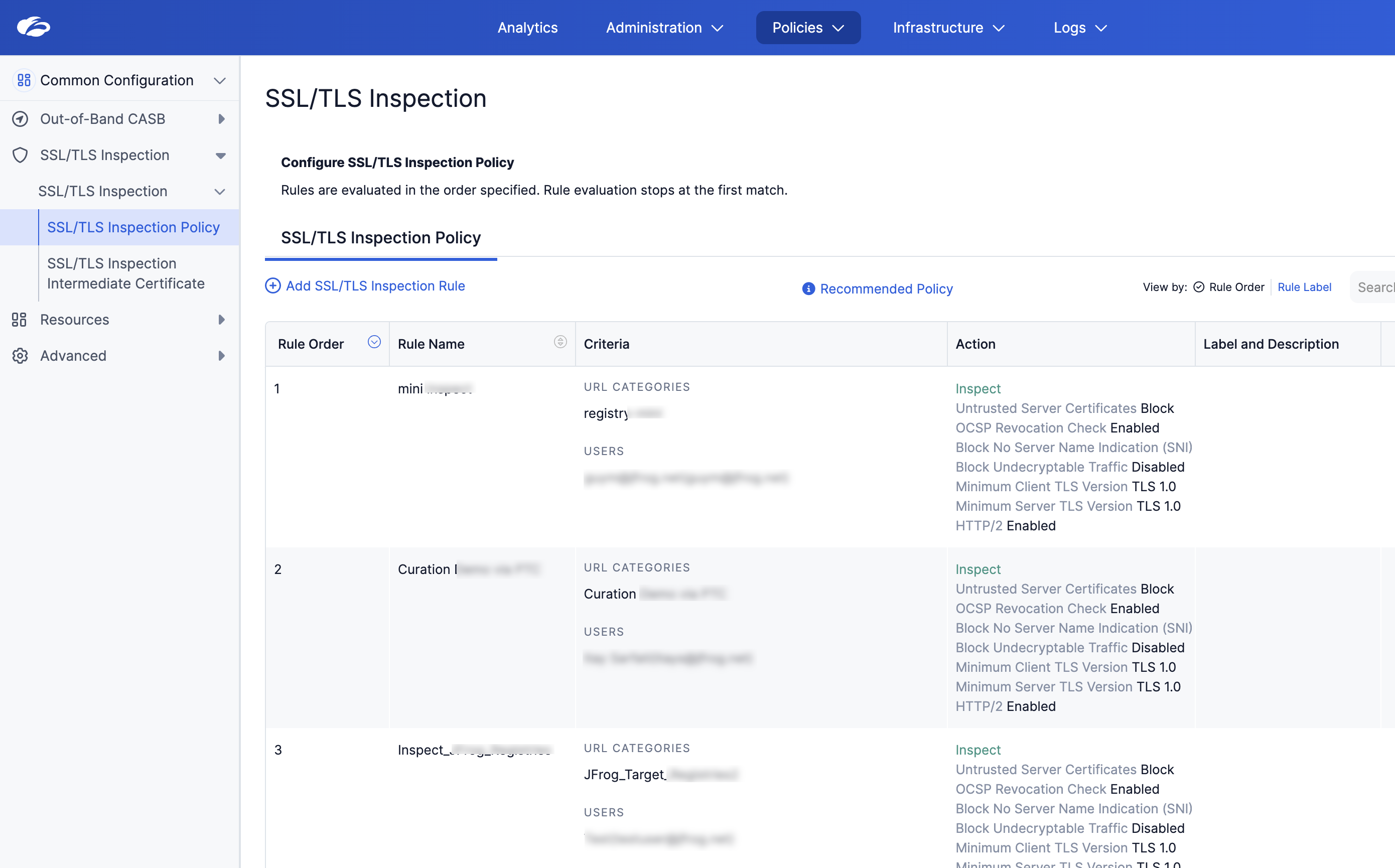This screenshot has height=868, width=1395.
Task: Collapse the SSL/TLS Inspection section arrow
Action: click(220, 156)
